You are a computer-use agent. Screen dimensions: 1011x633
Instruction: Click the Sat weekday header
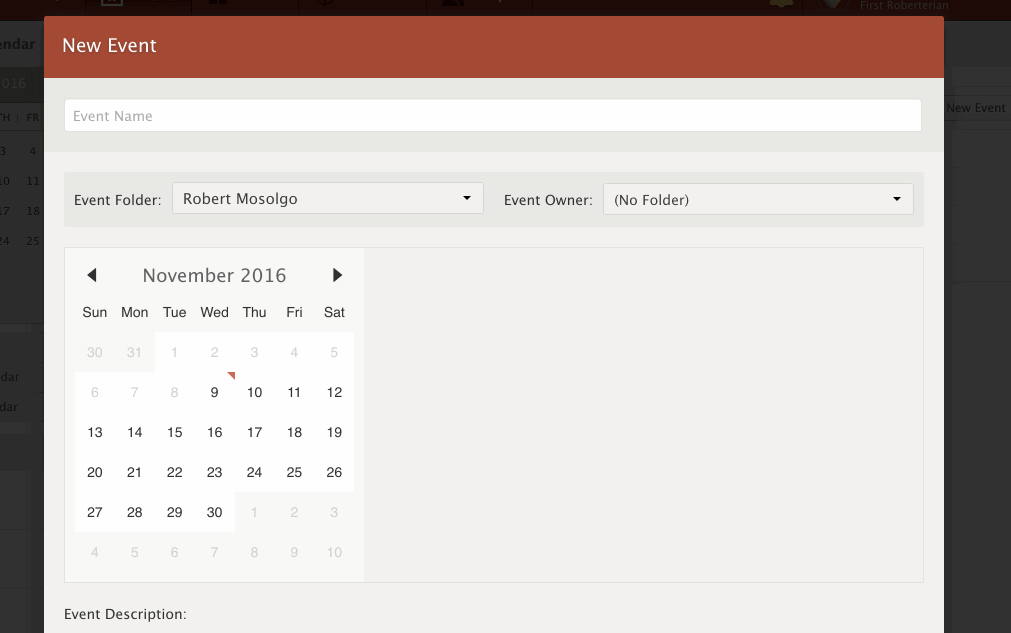(x=334, y=312)
